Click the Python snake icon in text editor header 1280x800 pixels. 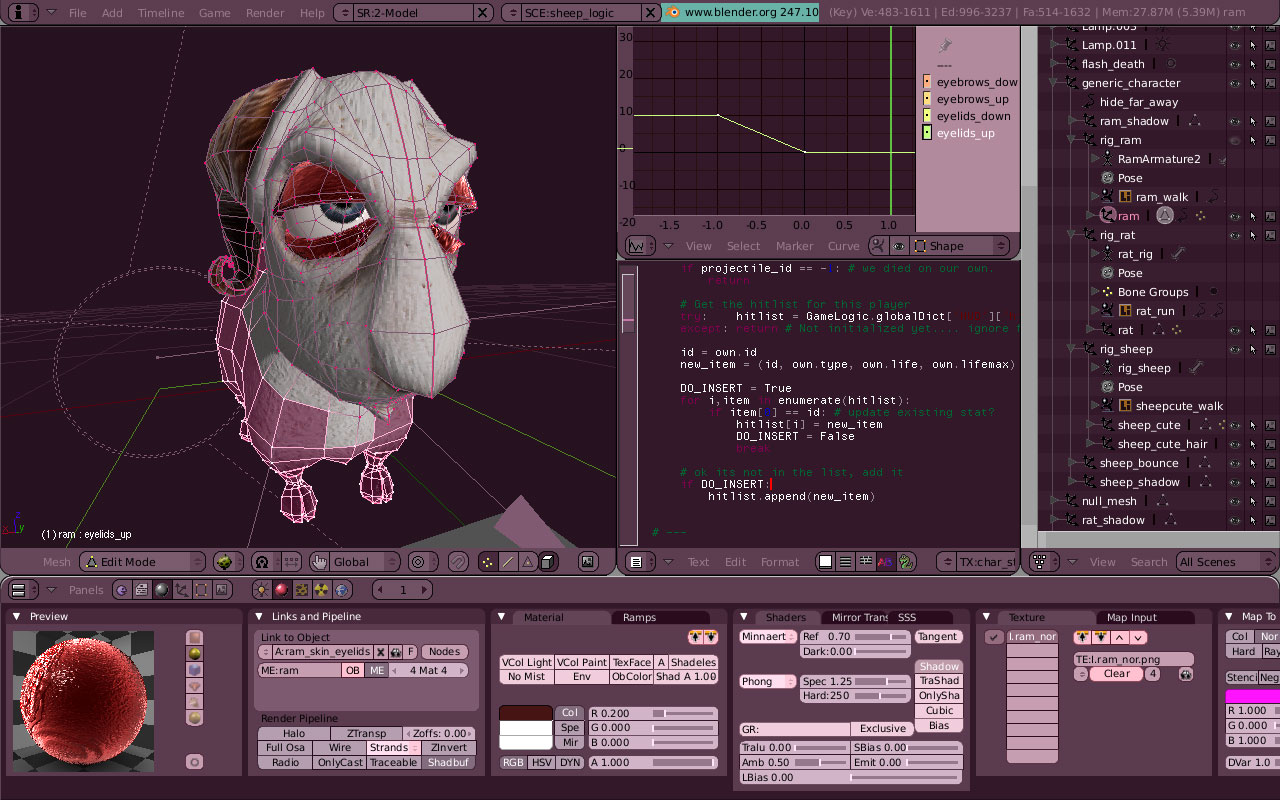(x=906, y=561)
